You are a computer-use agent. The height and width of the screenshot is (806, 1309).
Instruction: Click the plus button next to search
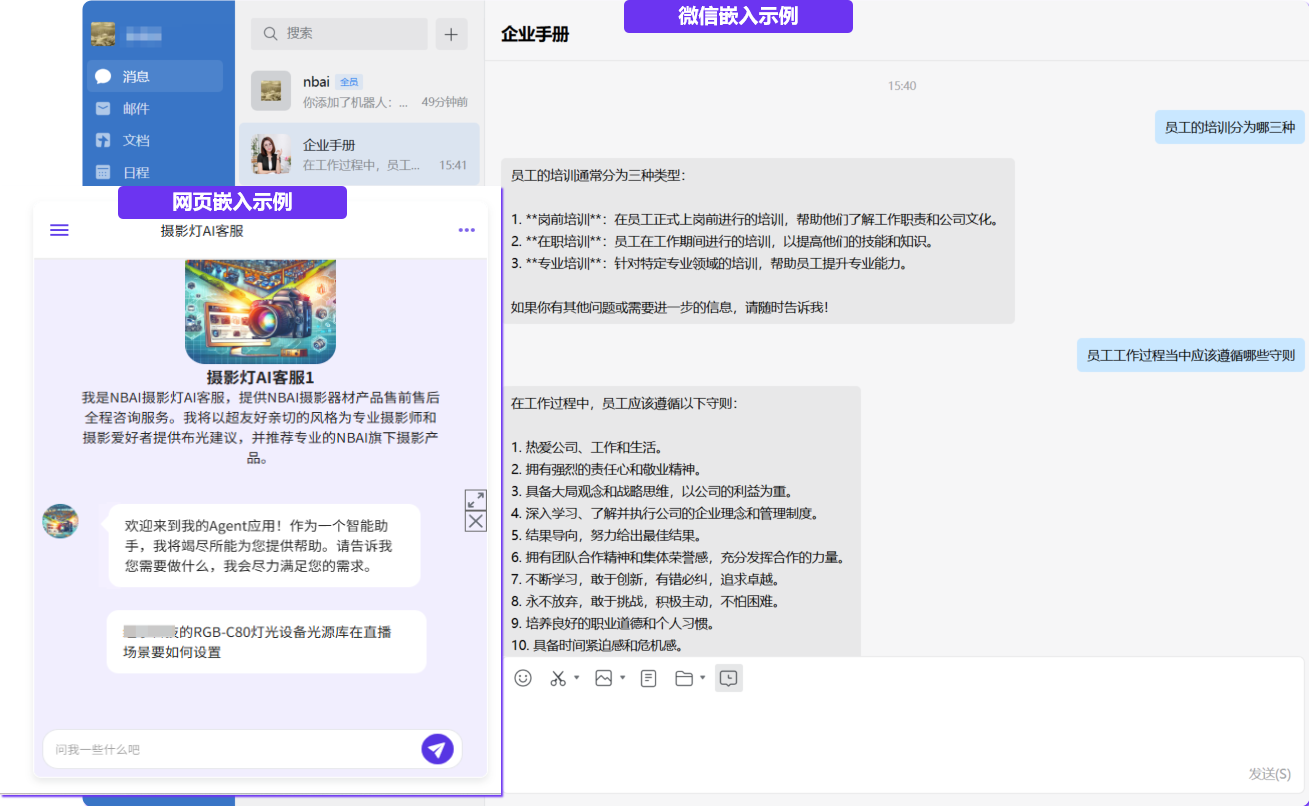point(451,34)
